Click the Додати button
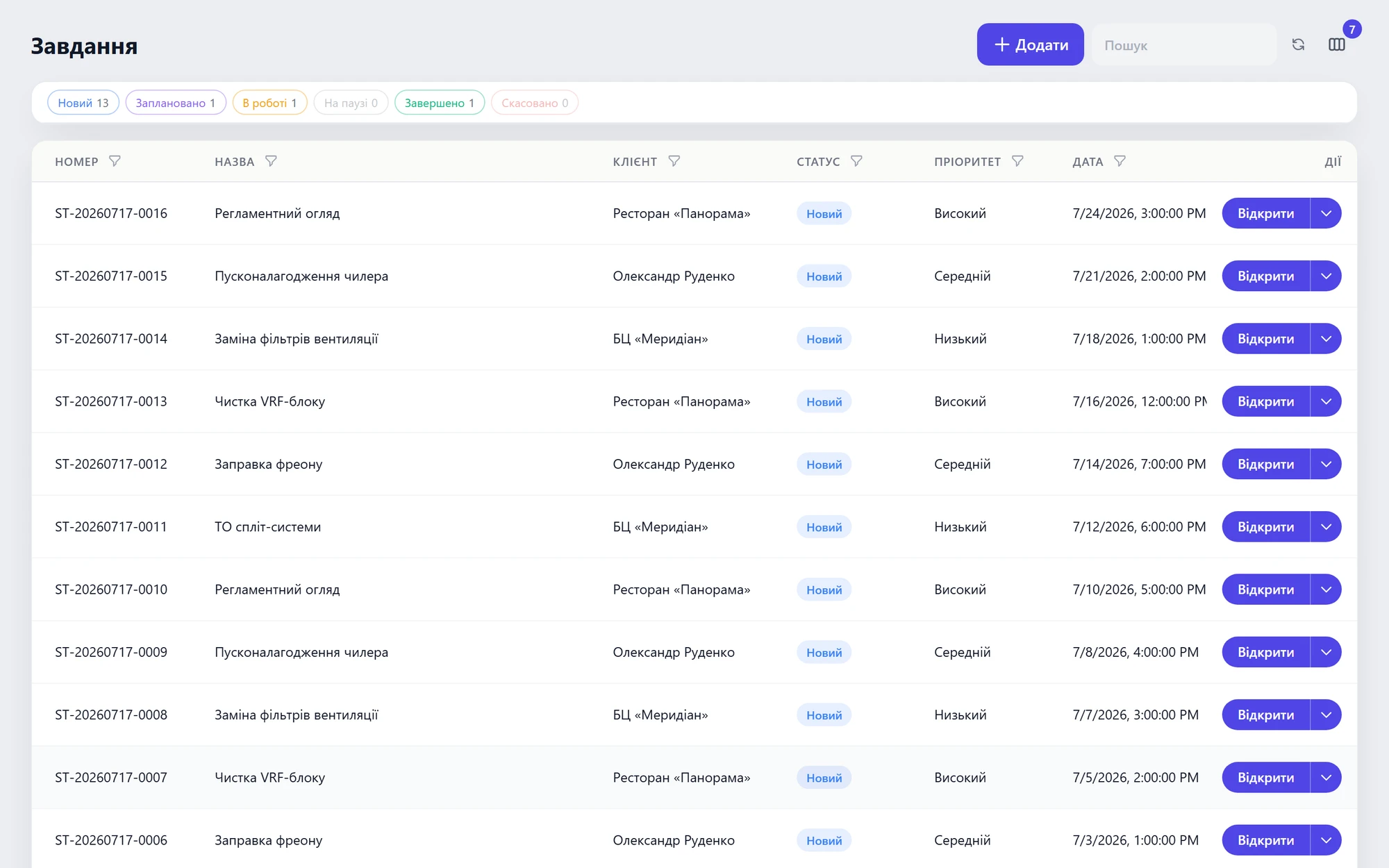The image size is (1389, 868). (1031, 44)
